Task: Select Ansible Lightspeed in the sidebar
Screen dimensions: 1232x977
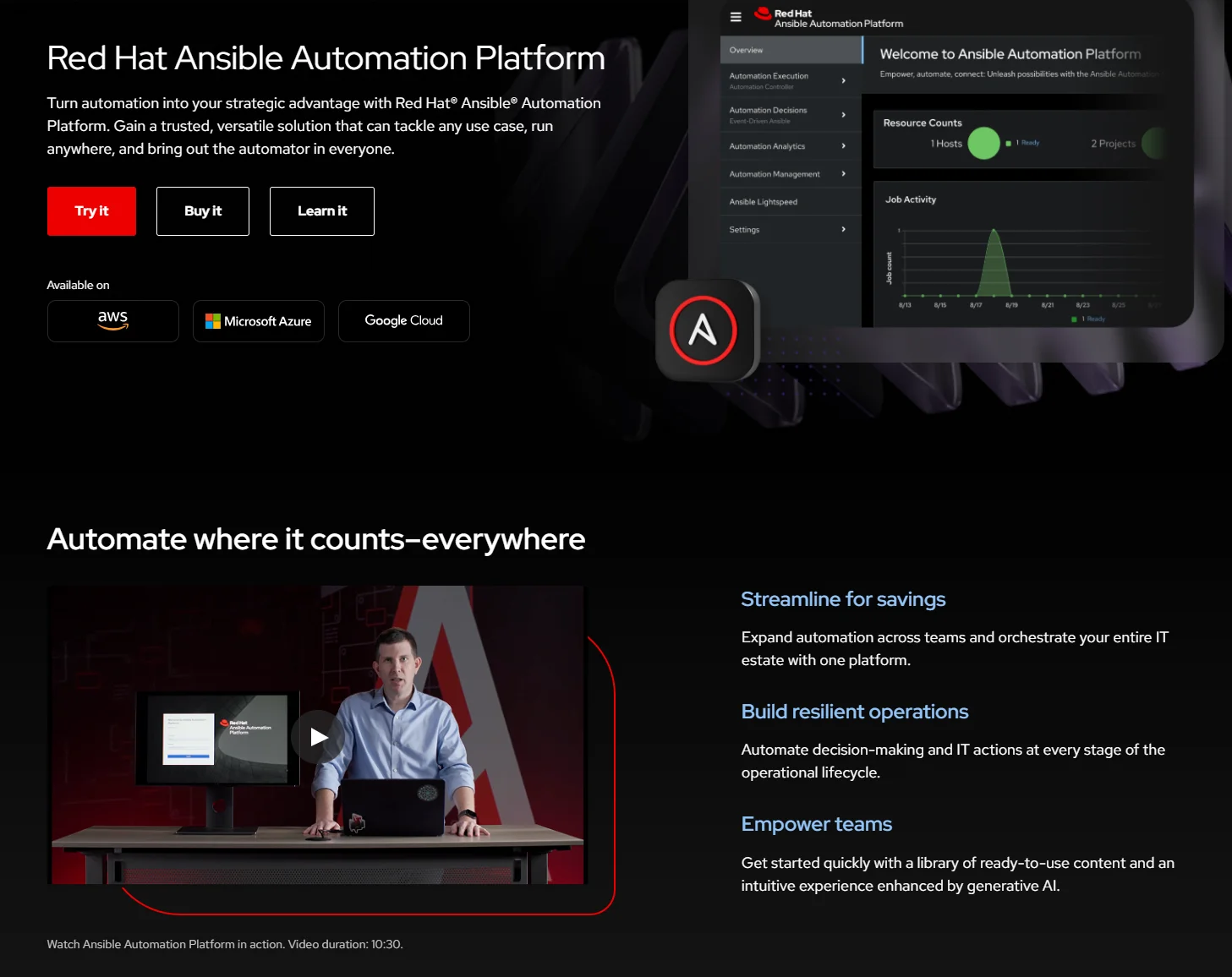Action: click(791, 202)
